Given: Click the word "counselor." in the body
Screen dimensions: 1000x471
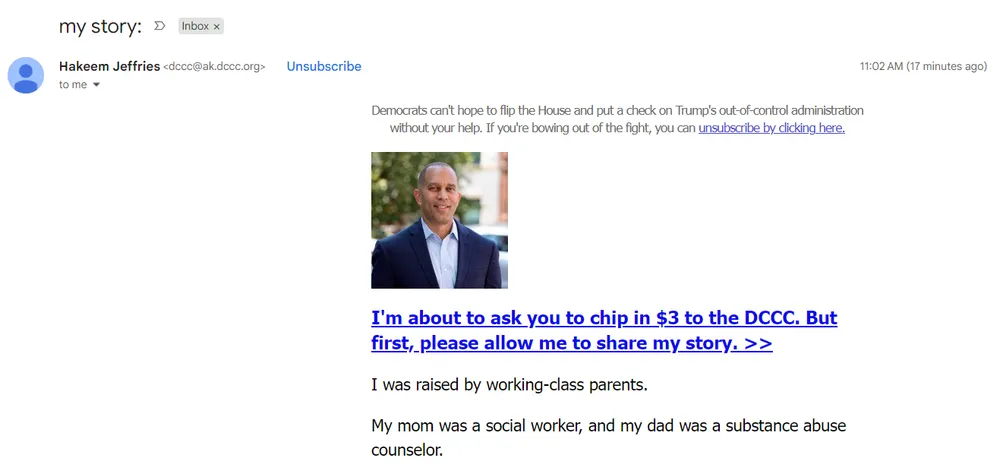Looking at the screenshot, I should click(x=406, y=450).
